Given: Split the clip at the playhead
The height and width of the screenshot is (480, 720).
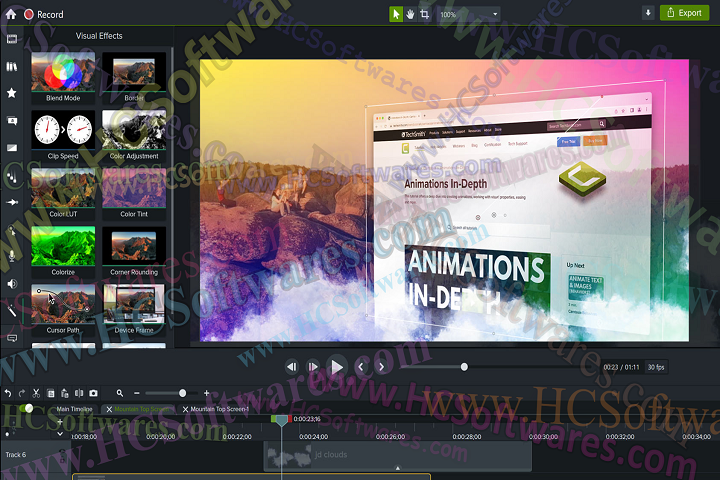Looking at the screenshot, I should [x=79, y=393].
